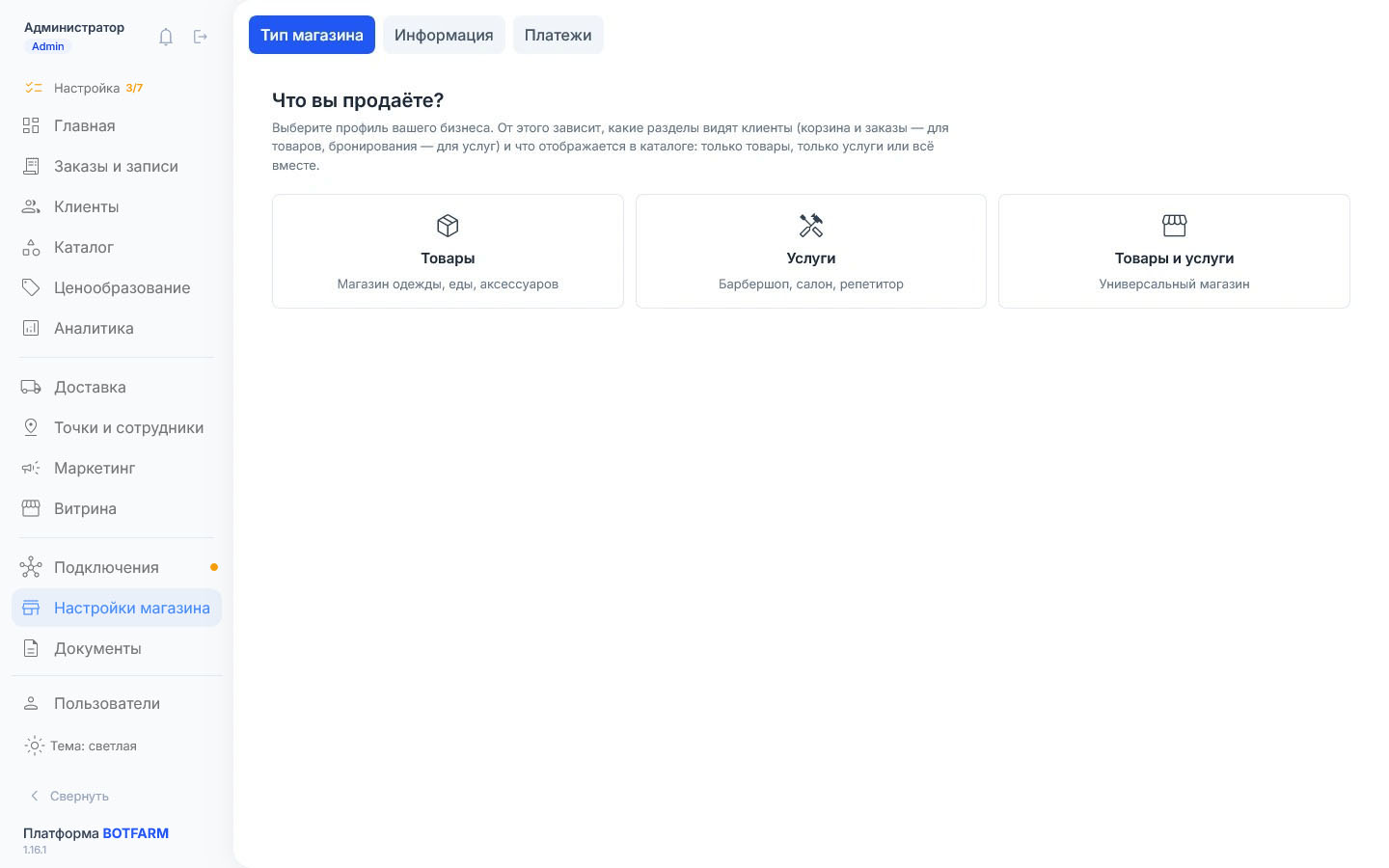The height and width of the screenshot is (868, 1389).
Task: Click the BOTFARM platform link
Action: pos(136,833)
